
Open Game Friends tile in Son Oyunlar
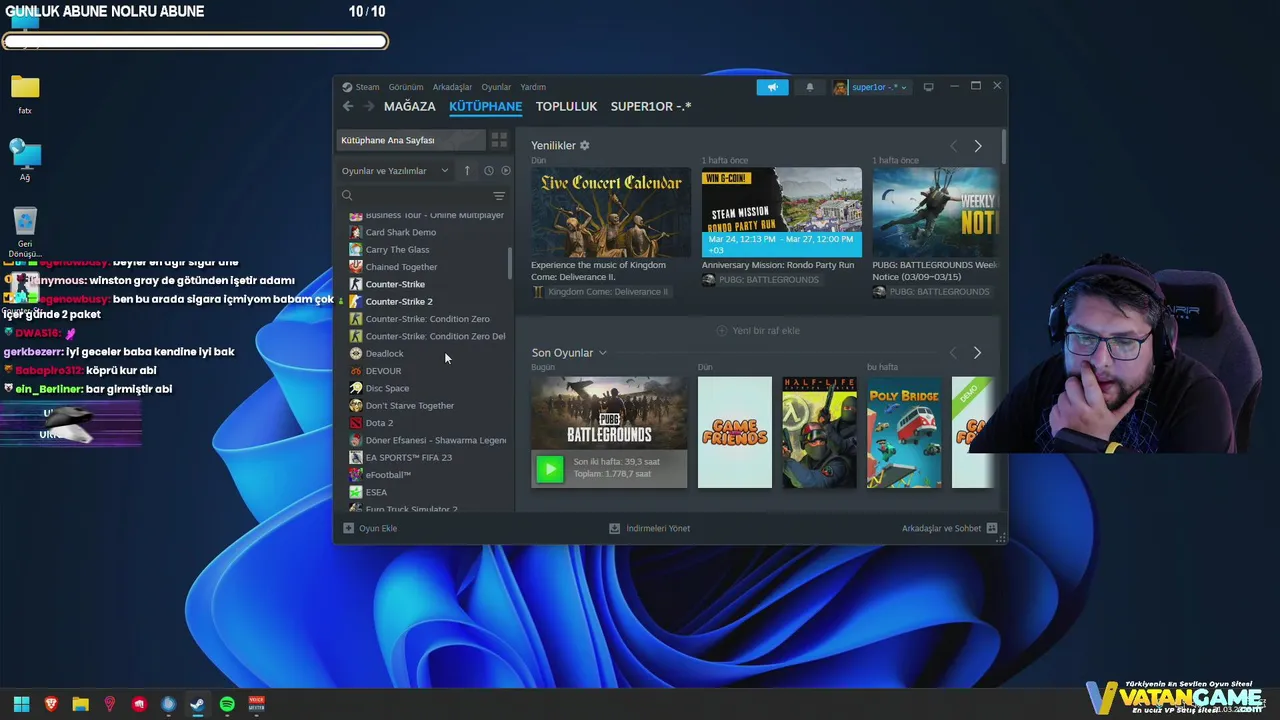coord(735,432)
